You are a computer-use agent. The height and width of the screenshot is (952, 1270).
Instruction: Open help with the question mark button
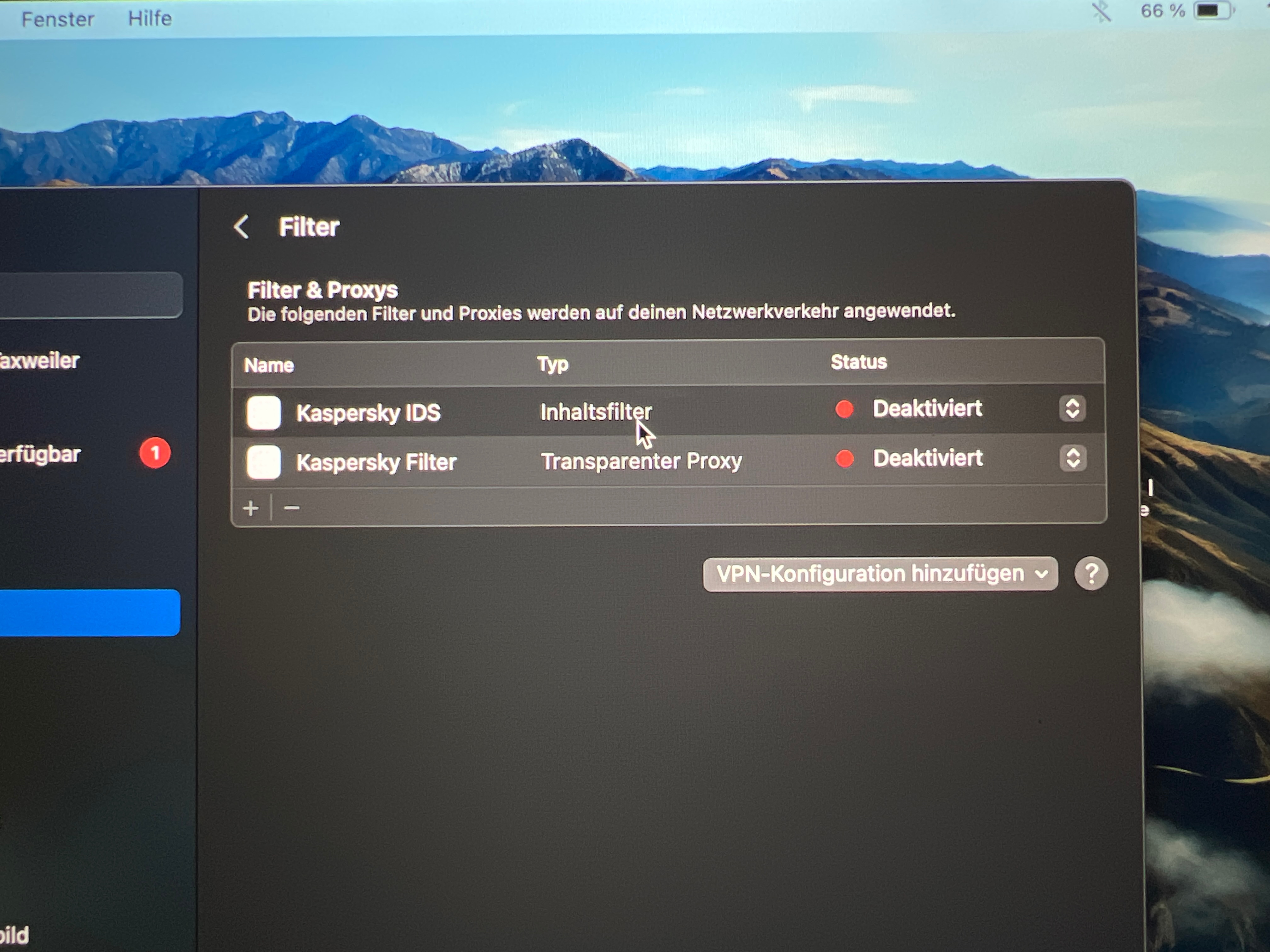tap(1091, 573)
